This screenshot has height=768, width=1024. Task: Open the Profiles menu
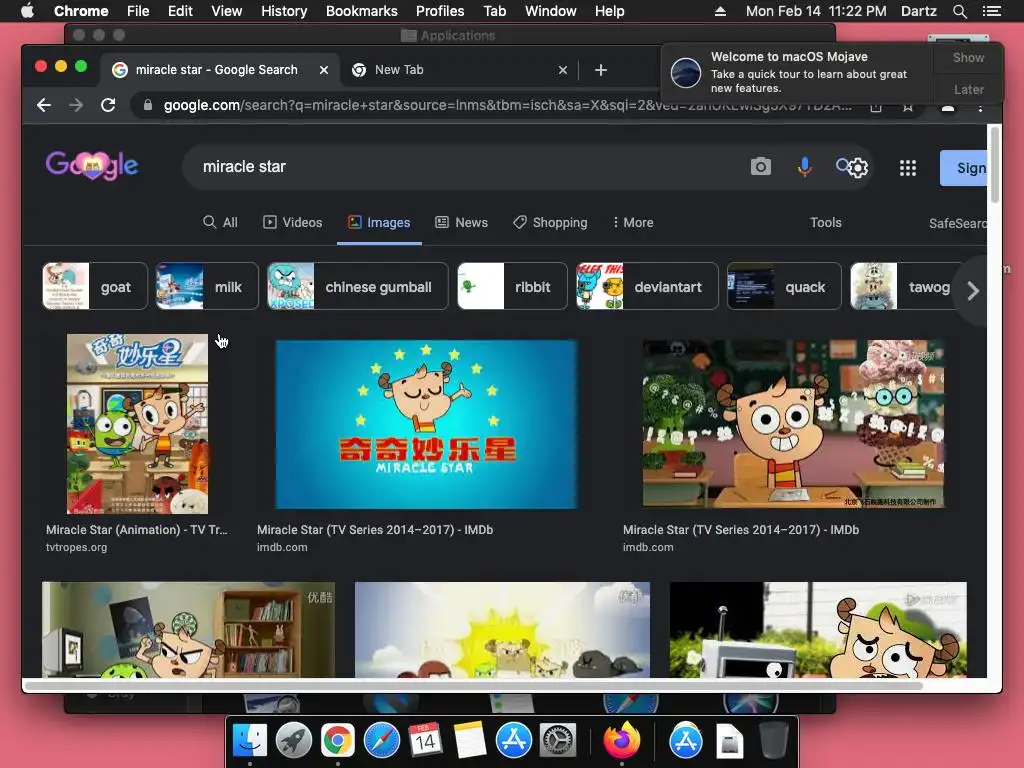click(x=440, y=11)
